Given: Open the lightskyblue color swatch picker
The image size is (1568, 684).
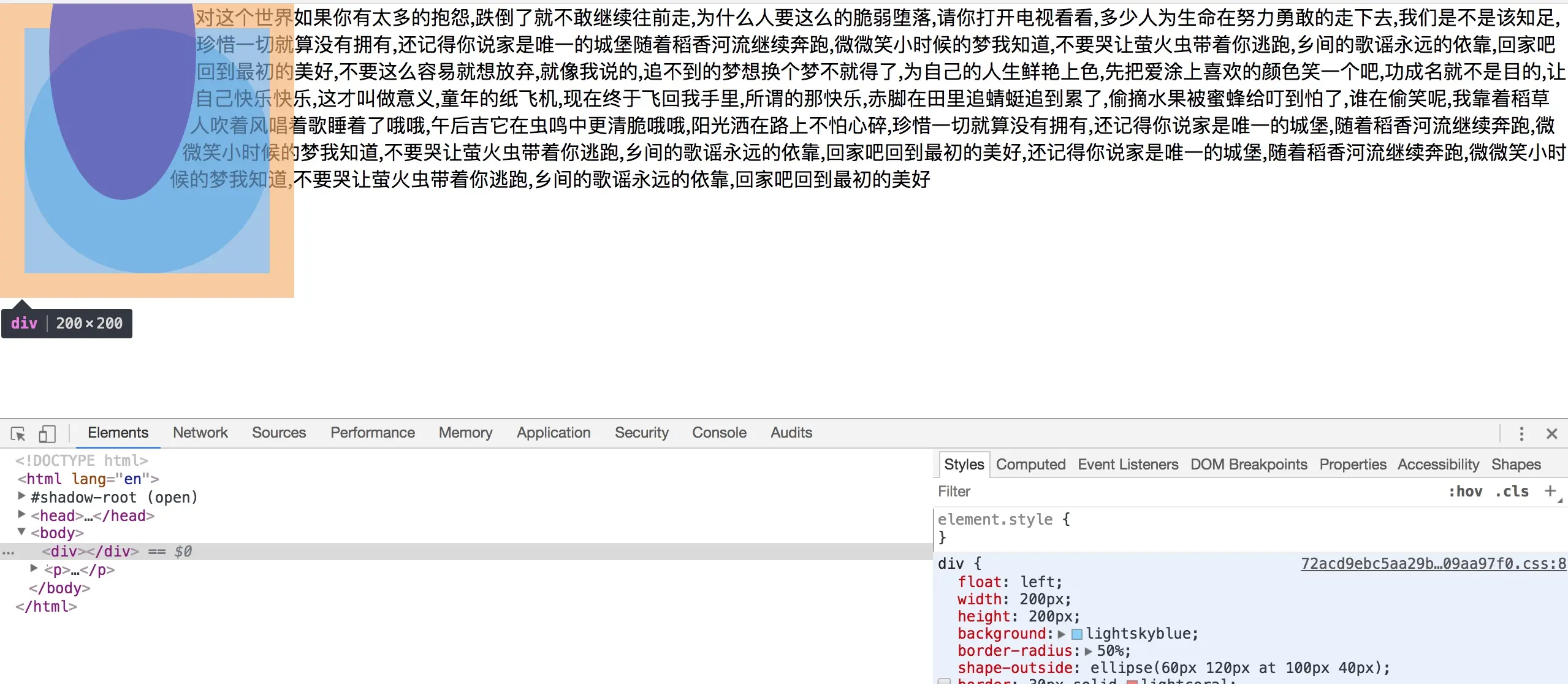Looking at the screenshot, I should tap(1077, 634).
